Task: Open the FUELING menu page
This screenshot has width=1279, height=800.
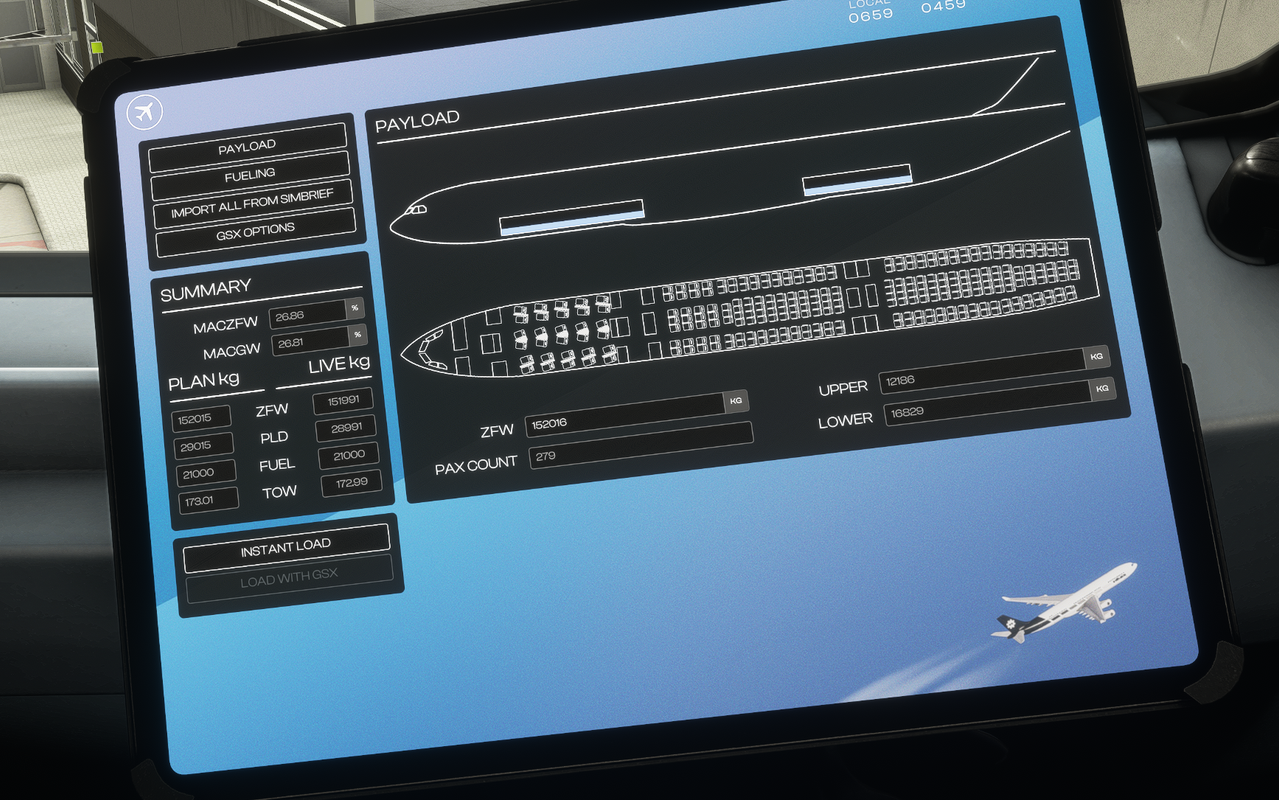Action: (250, 174)
